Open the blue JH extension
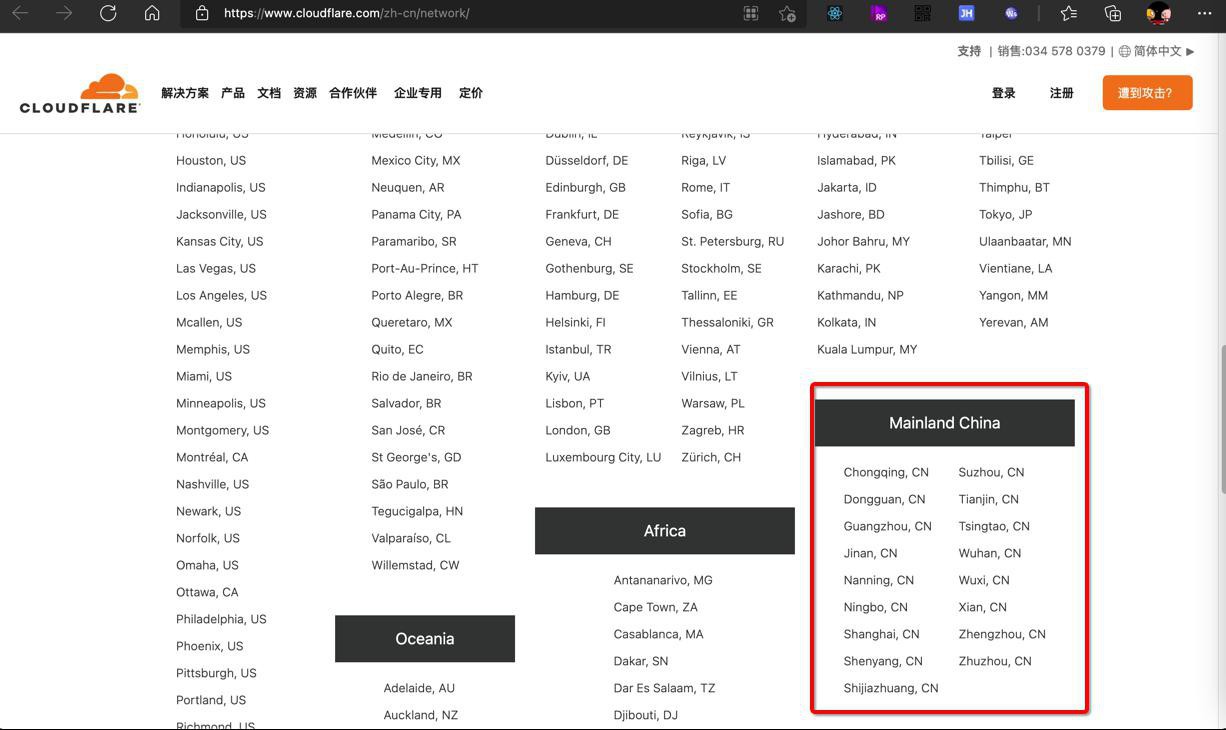This screenshot has height=730, width=1226. 966,13
